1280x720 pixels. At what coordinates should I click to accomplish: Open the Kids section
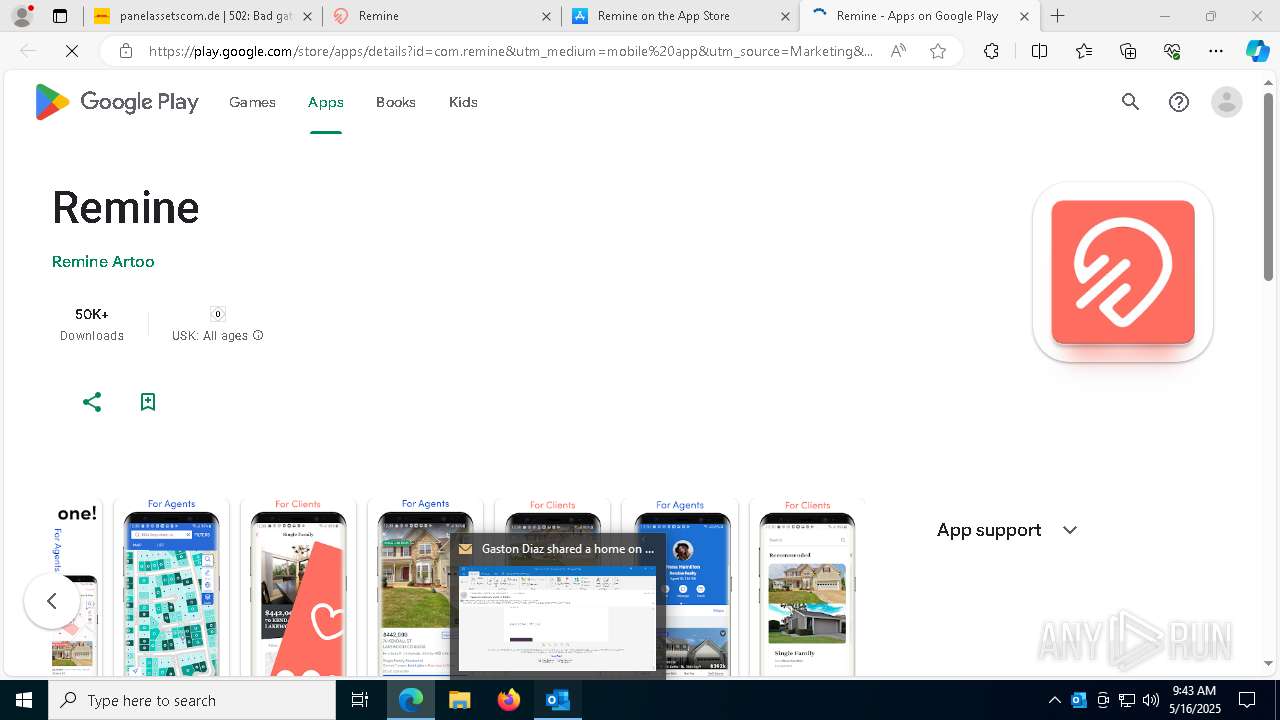[x=463, y=102]
